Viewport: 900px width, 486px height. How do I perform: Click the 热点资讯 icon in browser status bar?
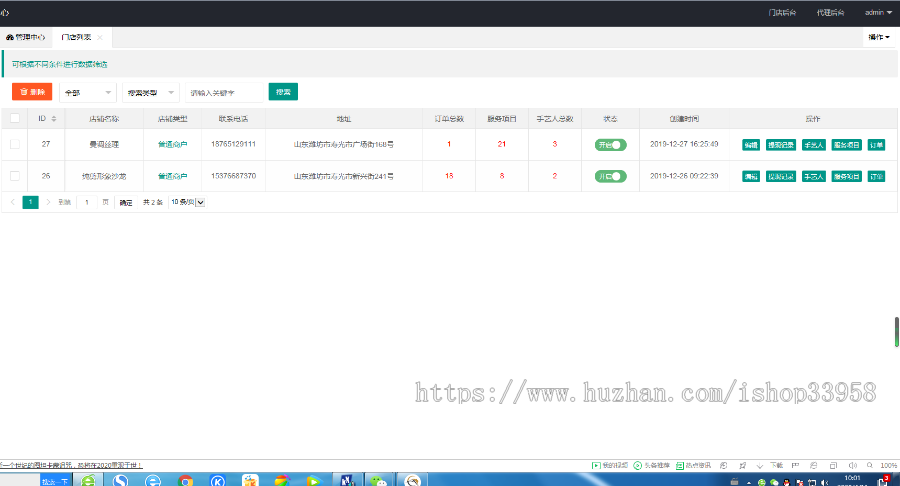click(680, 465)
